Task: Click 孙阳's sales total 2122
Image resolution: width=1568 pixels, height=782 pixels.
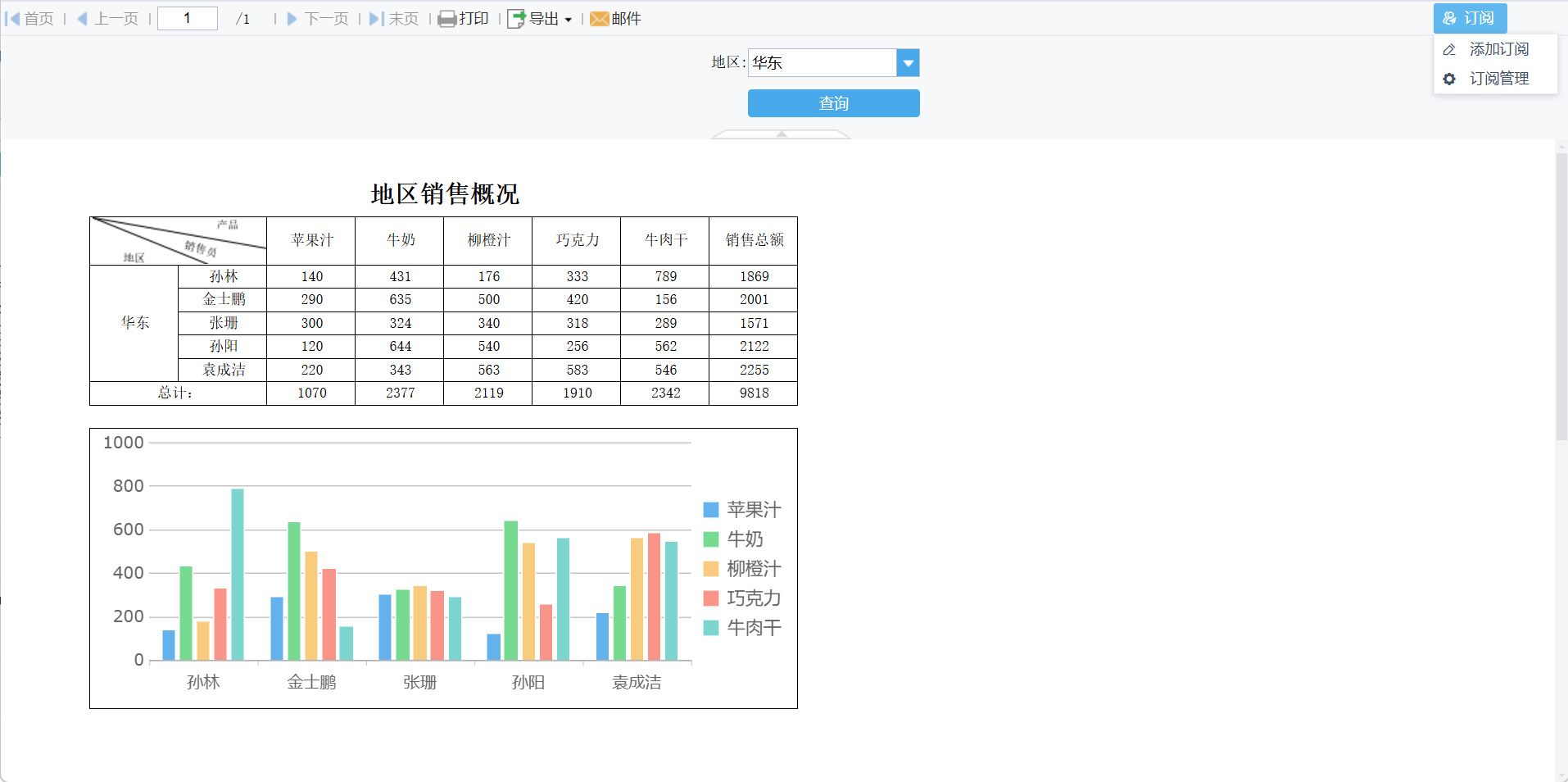Action: tap(754, 347)
